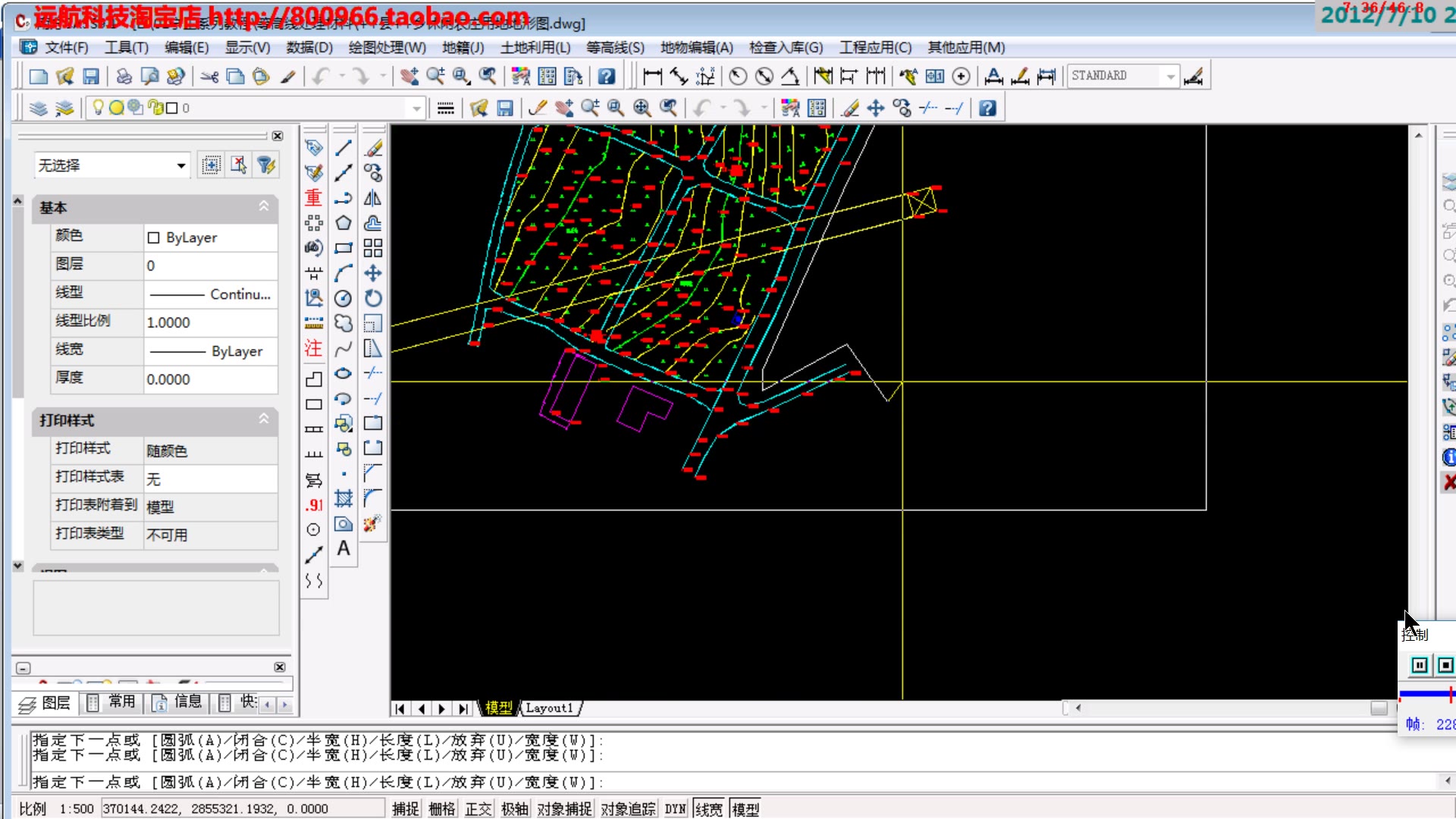Click the Match properties brush icon
The image size is (1456, 819).
coord(287,77)
